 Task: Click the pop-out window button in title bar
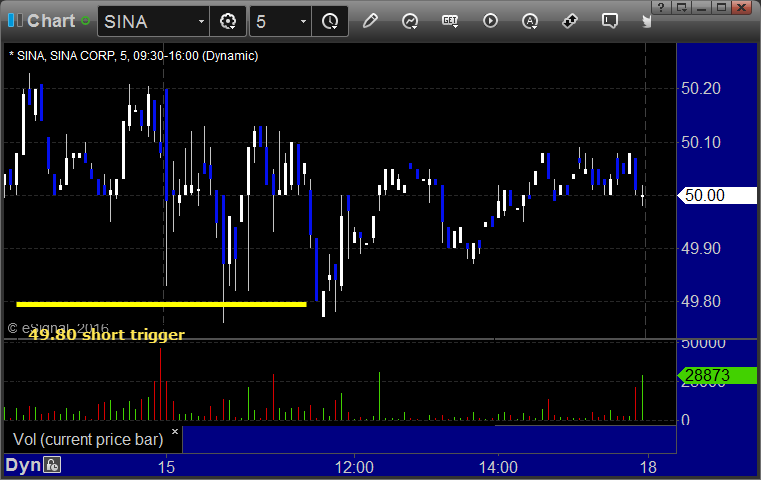click(681, 7)
